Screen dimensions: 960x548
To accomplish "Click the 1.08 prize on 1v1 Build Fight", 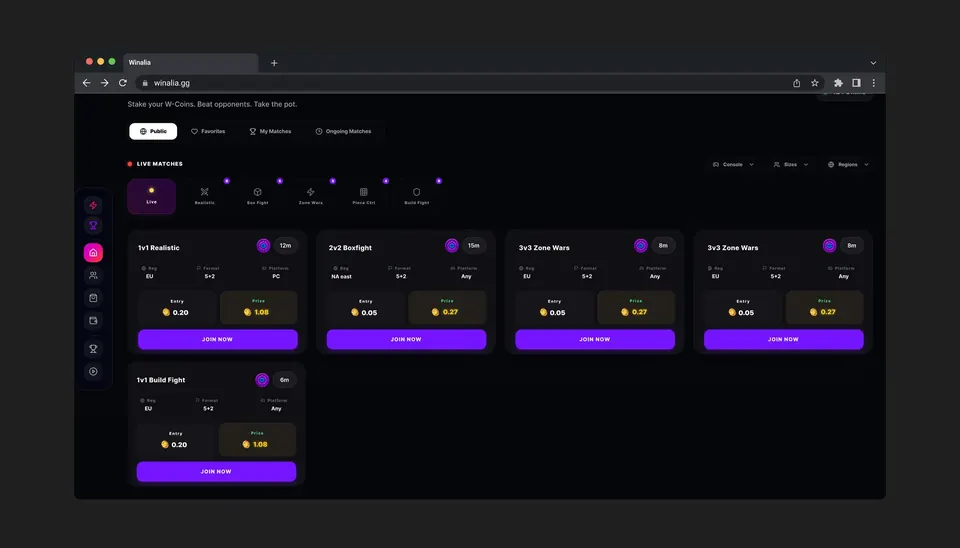I will tap(255, 445).
